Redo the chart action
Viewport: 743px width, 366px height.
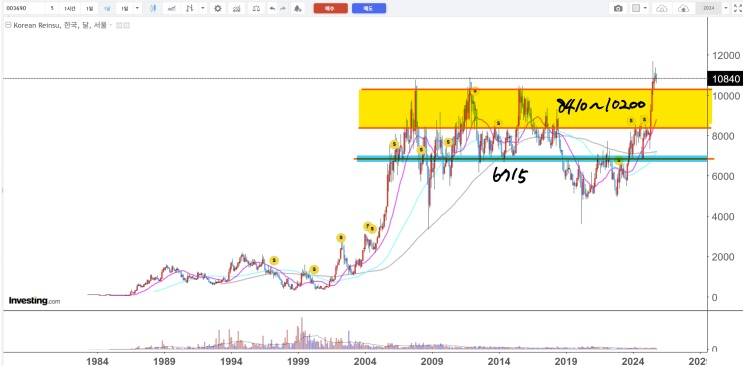tap(283, 8)
